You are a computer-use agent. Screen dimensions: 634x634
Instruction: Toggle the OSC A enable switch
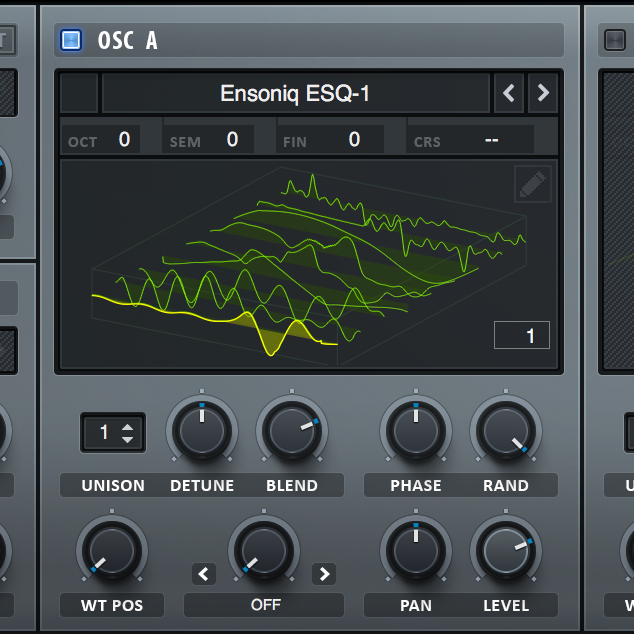point(71,40)
